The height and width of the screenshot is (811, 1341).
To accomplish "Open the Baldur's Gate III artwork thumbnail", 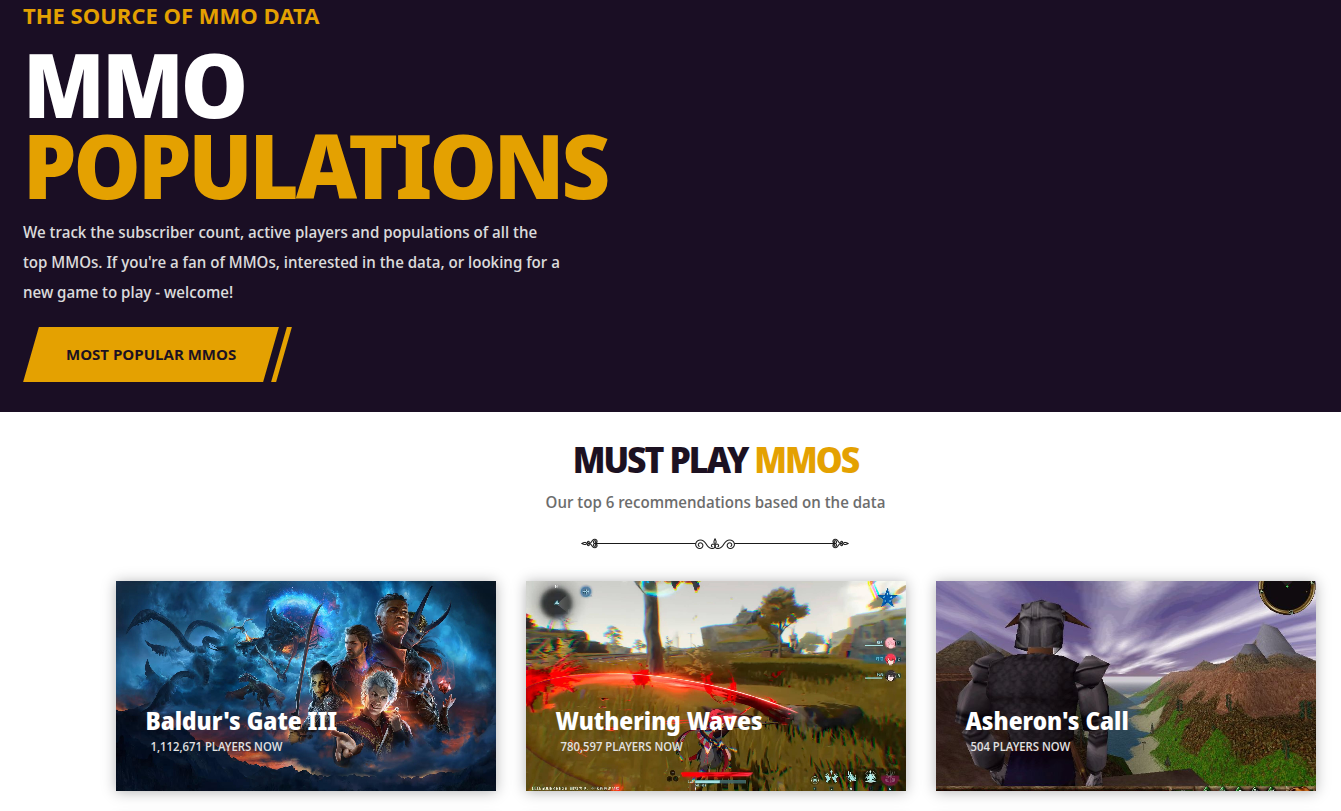I will tap(306, 686).
